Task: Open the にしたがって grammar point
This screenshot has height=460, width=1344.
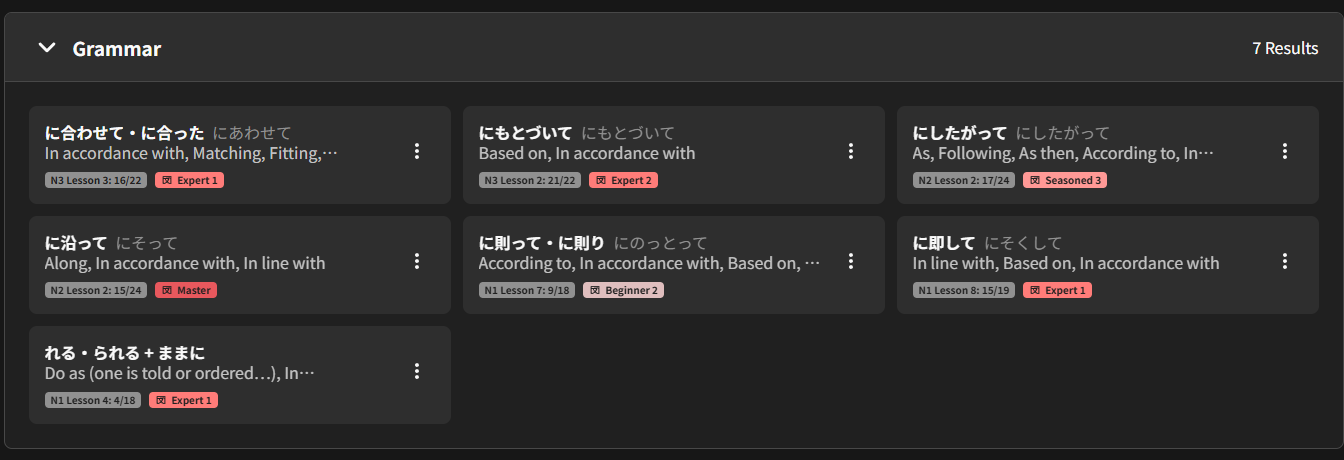Action: pyautogui.click(x=1108, y=155)
